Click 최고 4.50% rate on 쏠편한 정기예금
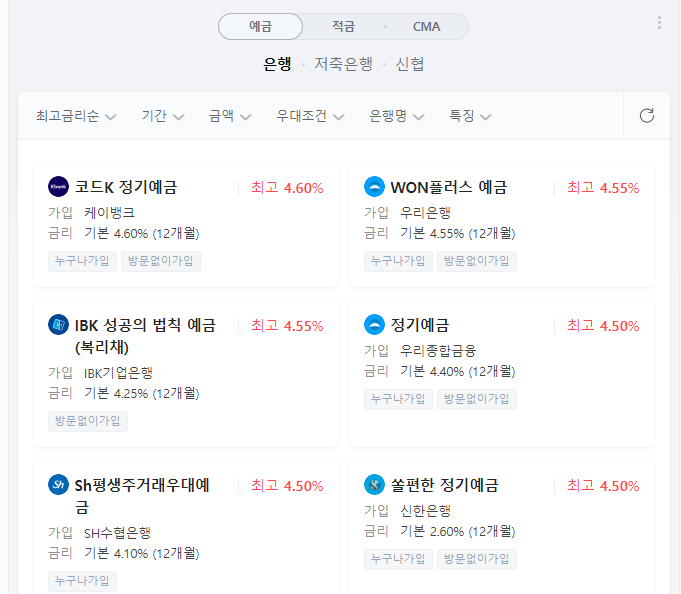The image size is (681, 594). [x=603, y=486]
